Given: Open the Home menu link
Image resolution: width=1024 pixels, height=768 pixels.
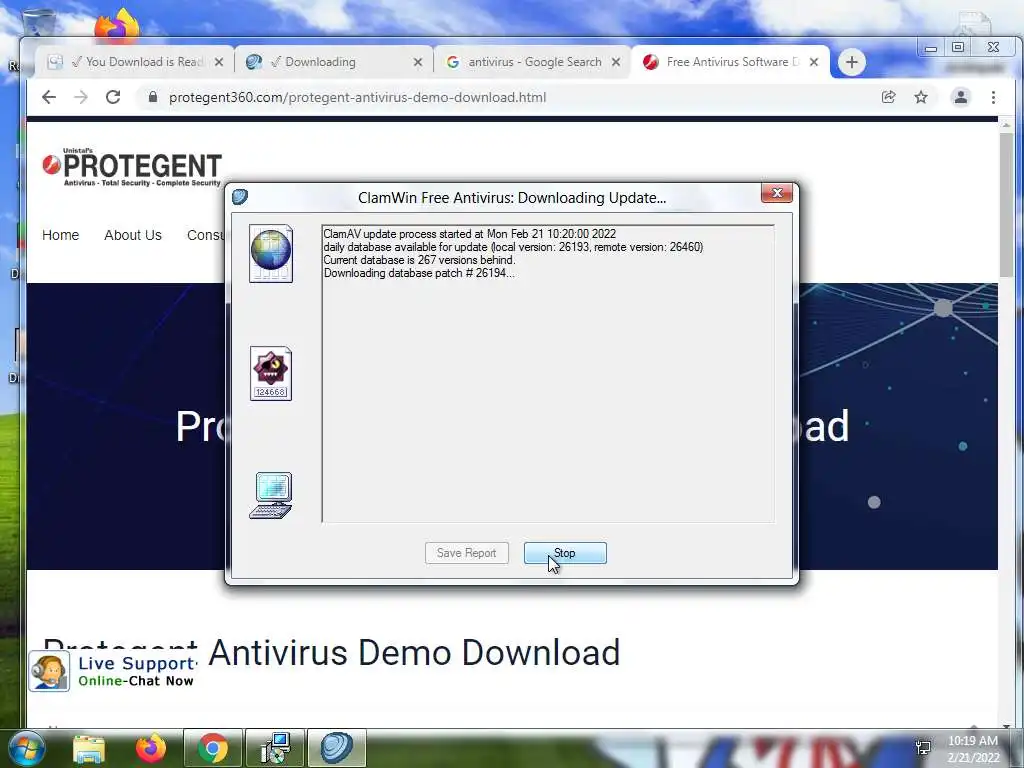Looking at the screenshot, I should click(60, 235).
